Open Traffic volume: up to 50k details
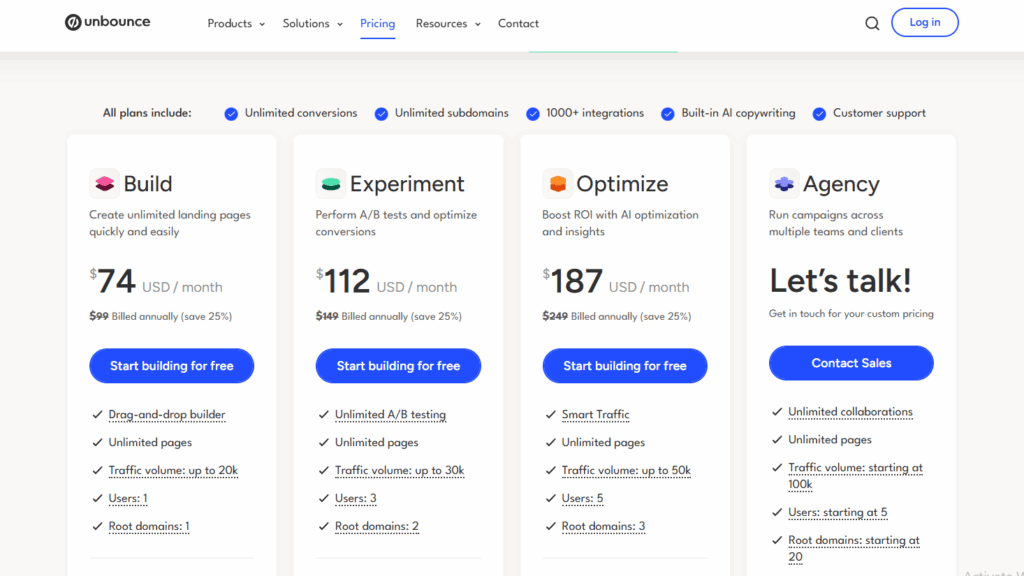 (x=626, y=470)
